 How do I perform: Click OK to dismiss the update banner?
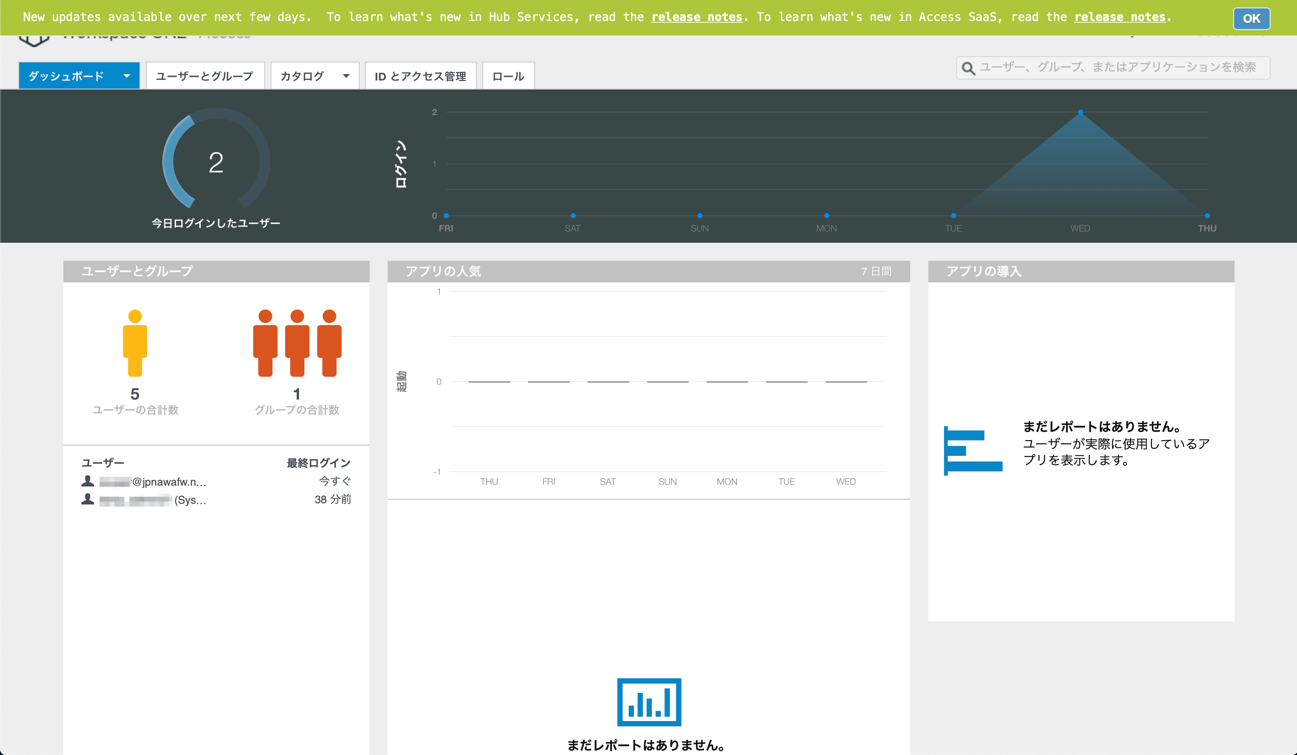[1251, 18]
